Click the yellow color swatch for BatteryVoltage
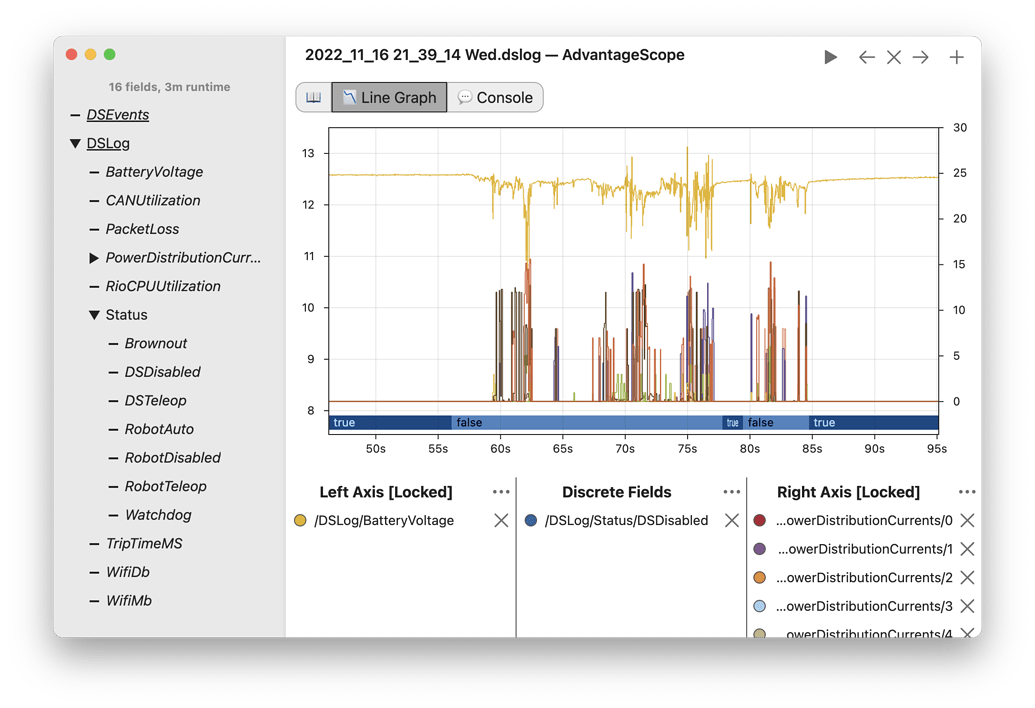This screenshot has height=708, width=1035. point(301,520)
